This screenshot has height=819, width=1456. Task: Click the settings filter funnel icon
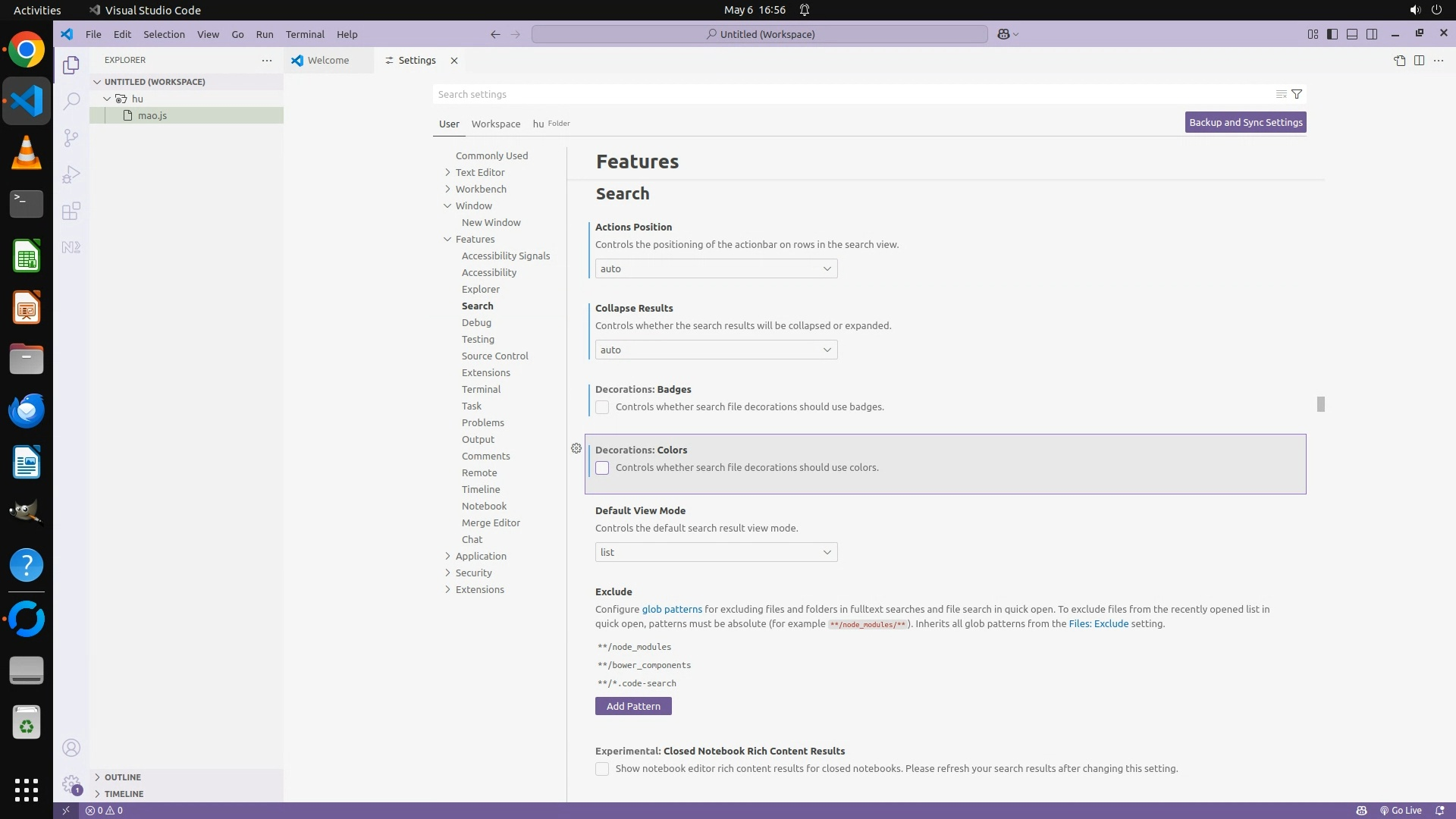pos(1297,94)
